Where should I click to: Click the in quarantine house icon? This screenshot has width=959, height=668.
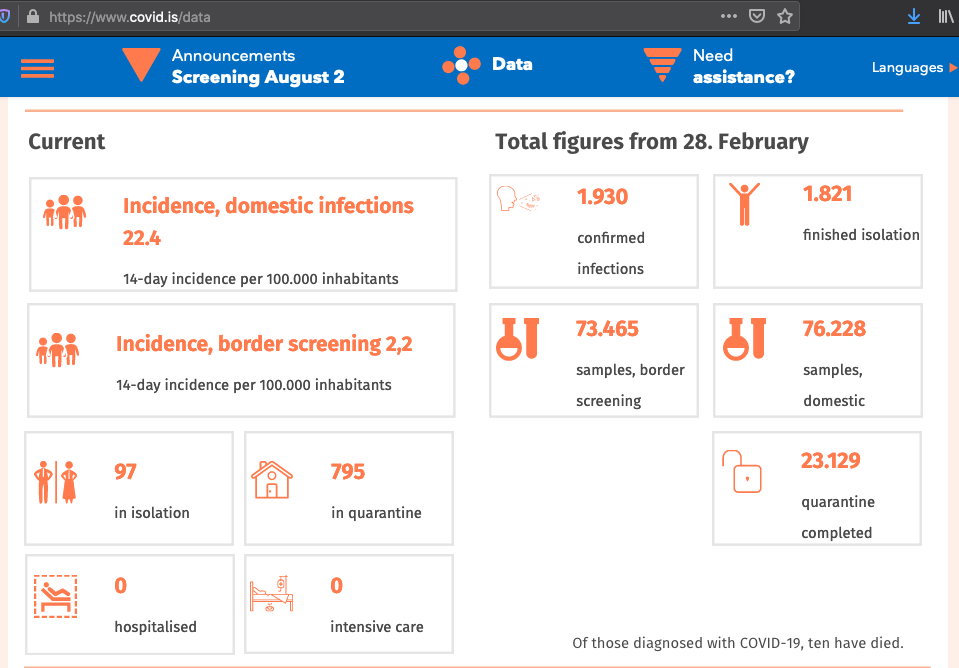coord(272,479)
